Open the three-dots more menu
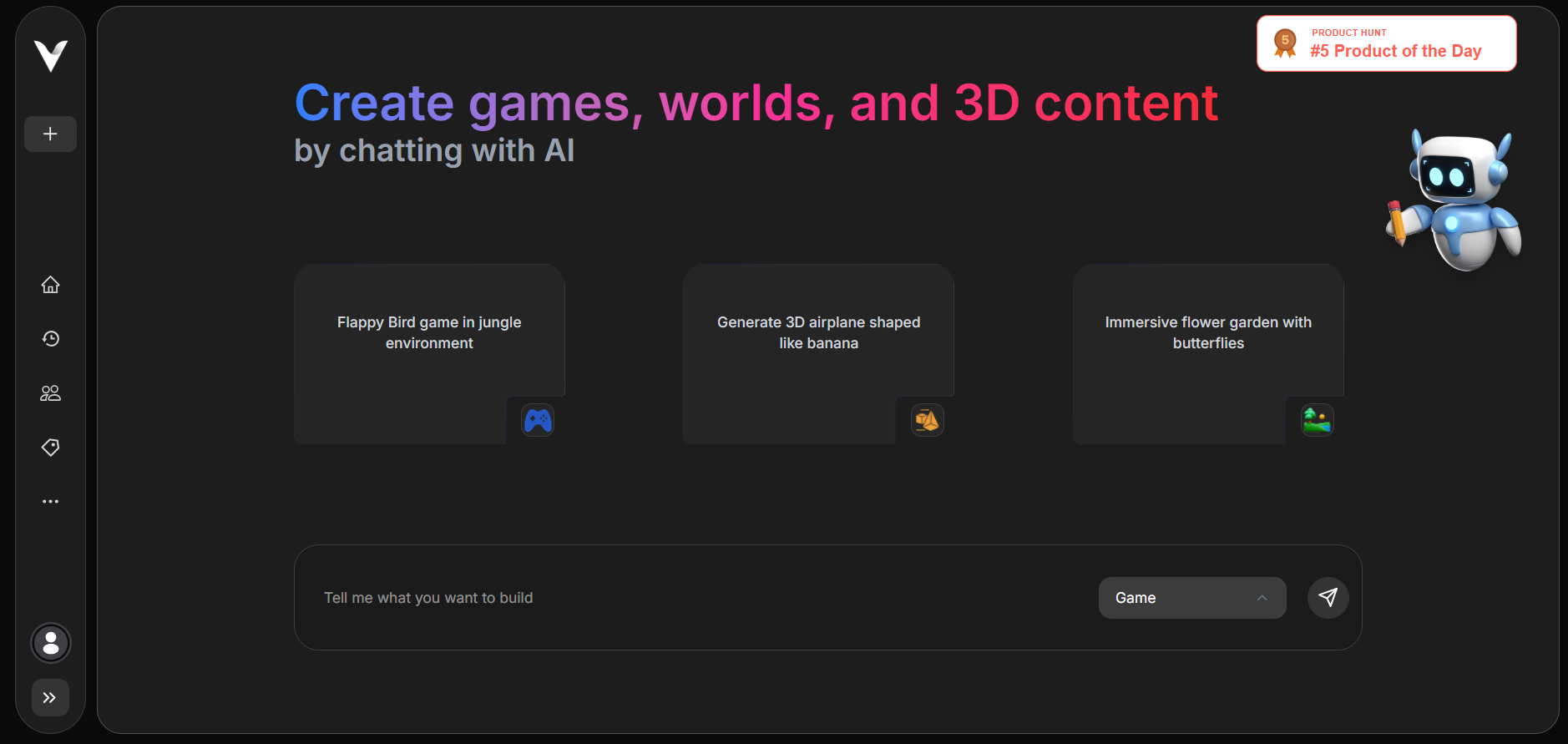Viewport: 1568px width, 744px height. click(x=50, y=502)
